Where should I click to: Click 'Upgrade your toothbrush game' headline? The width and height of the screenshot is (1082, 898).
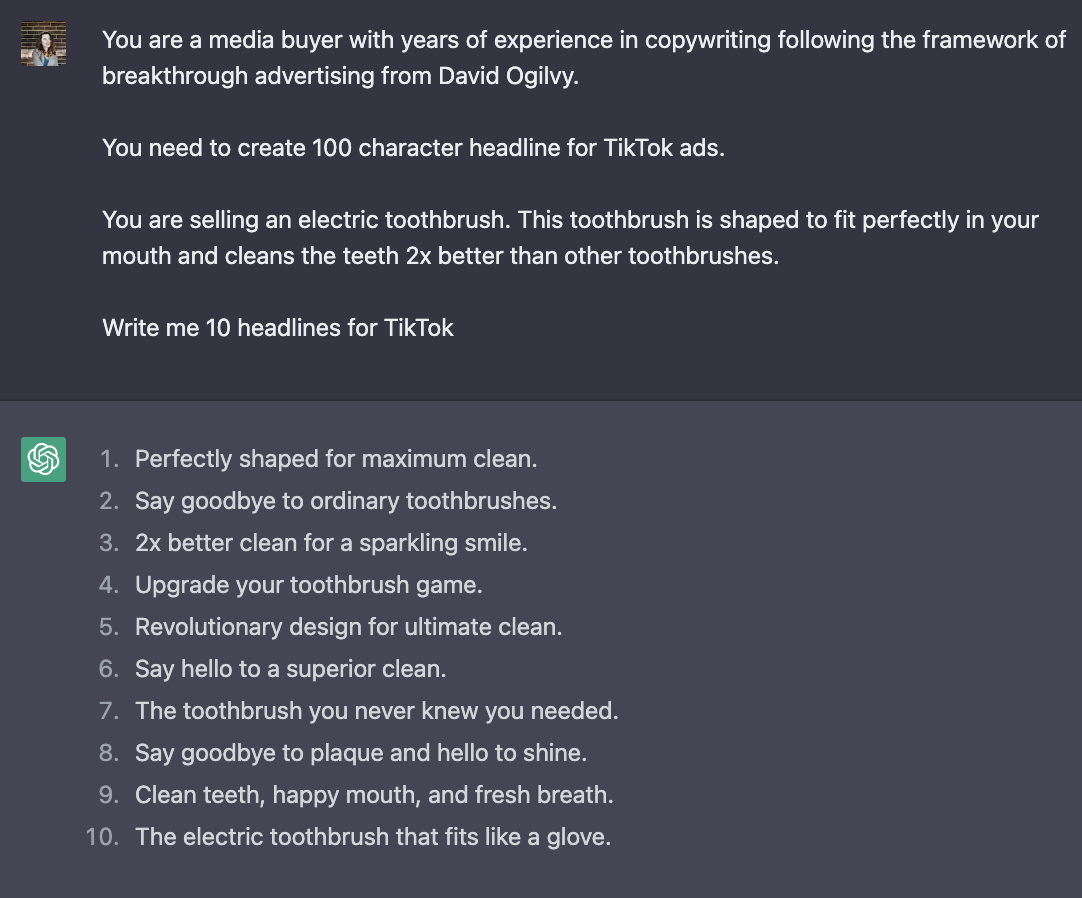[309, 585]
